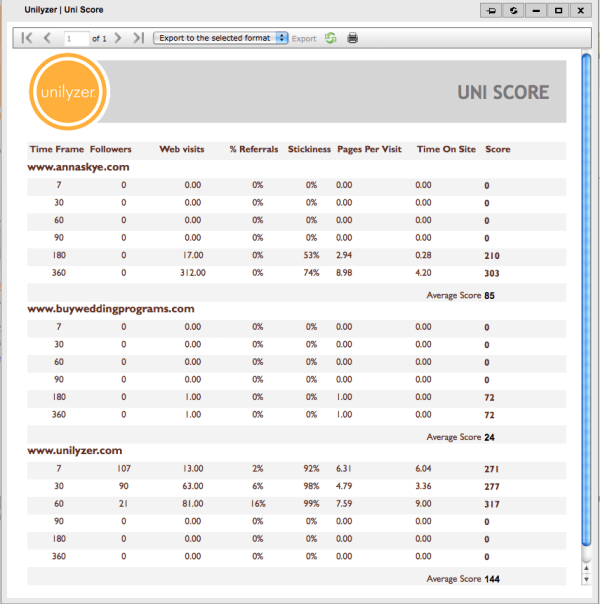Click time on site 4.20
Viewport: 600px width, 604px height.
point(423,273)
